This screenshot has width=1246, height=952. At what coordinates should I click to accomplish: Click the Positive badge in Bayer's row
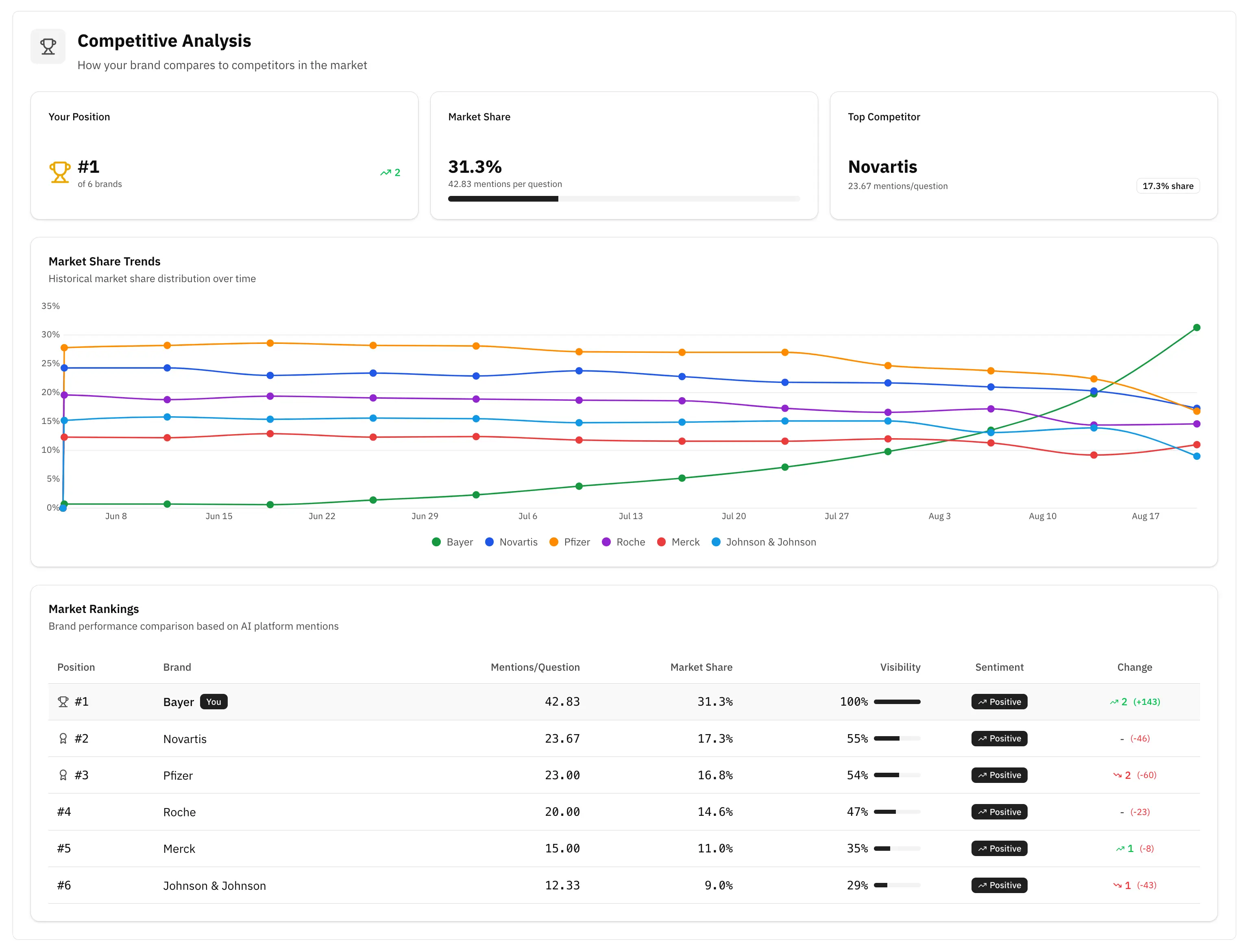click(999, 702)
